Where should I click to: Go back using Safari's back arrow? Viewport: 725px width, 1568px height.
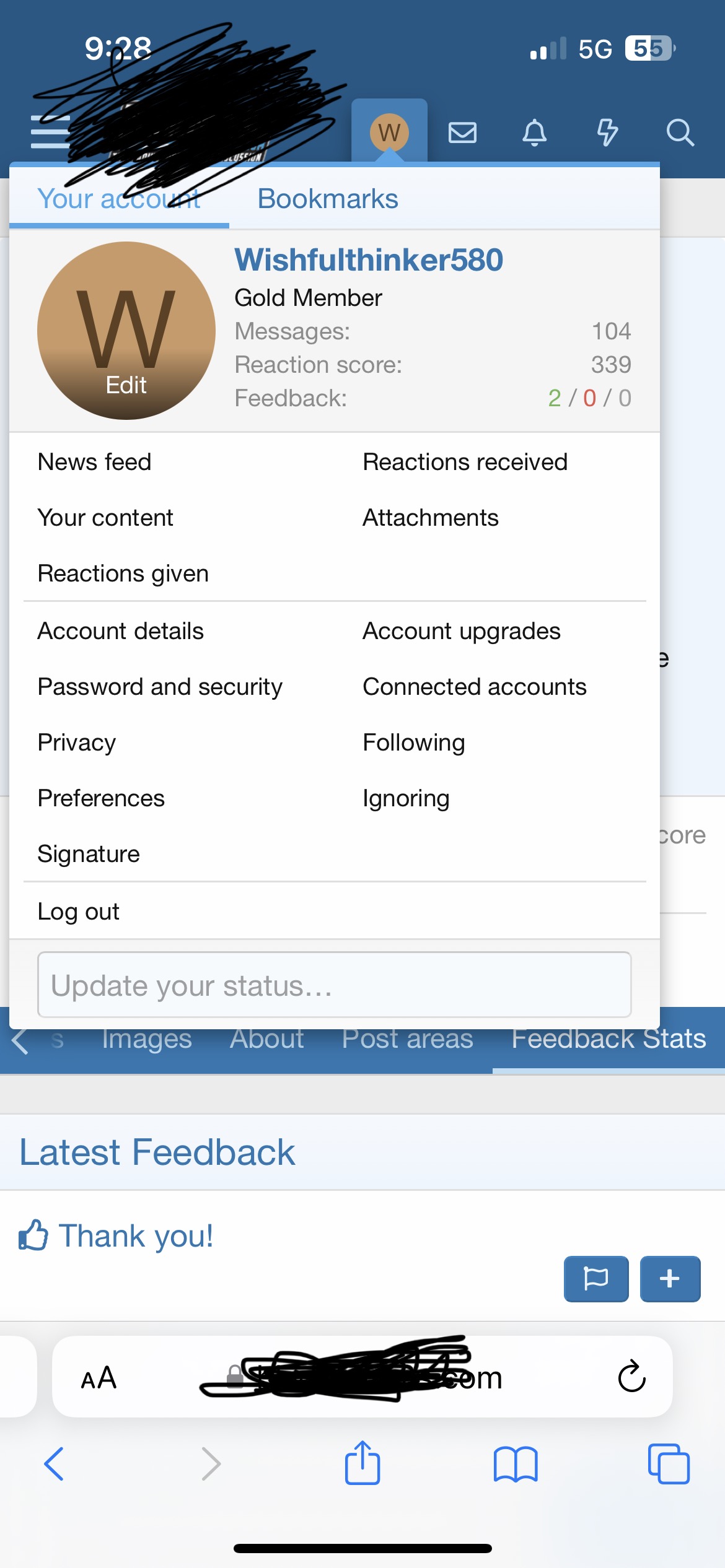click(54, 1464)
